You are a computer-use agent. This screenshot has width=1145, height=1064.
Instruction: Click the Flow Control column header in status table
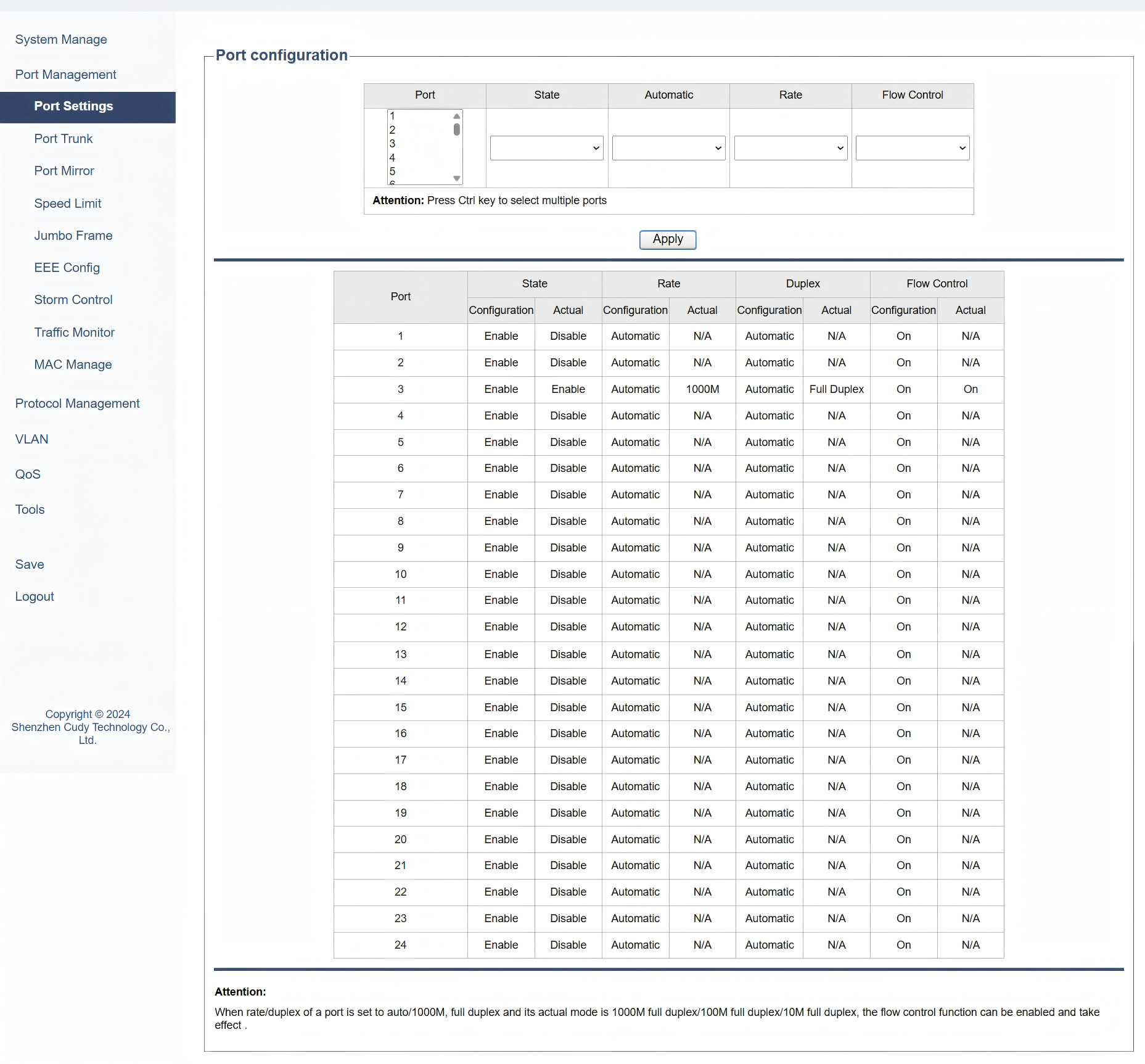[937, 284]
